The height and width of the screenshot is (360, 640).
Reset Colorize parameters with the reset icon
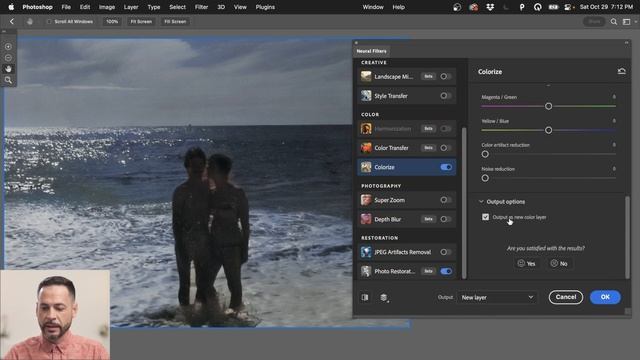pyautogui.click(x=621, y=71)
